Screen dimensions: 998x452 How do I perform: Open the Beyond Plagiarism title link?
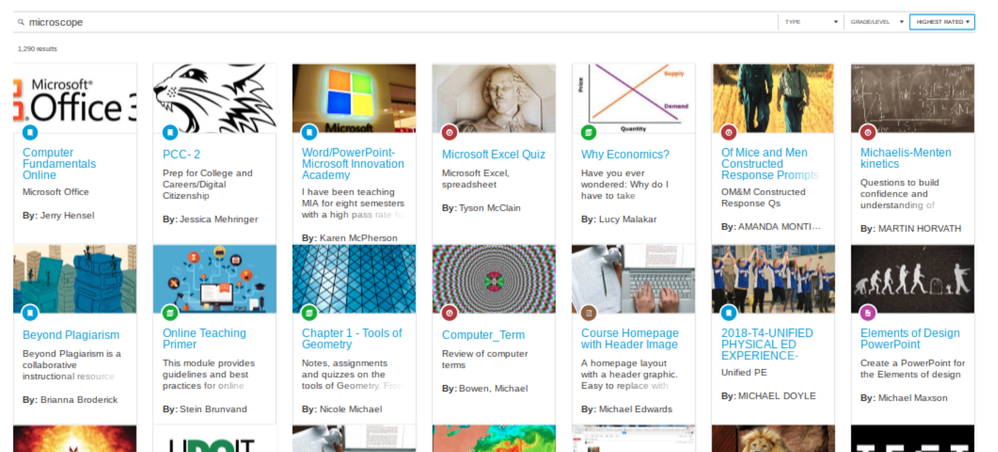pyautogui.click(x=71, y=335)
